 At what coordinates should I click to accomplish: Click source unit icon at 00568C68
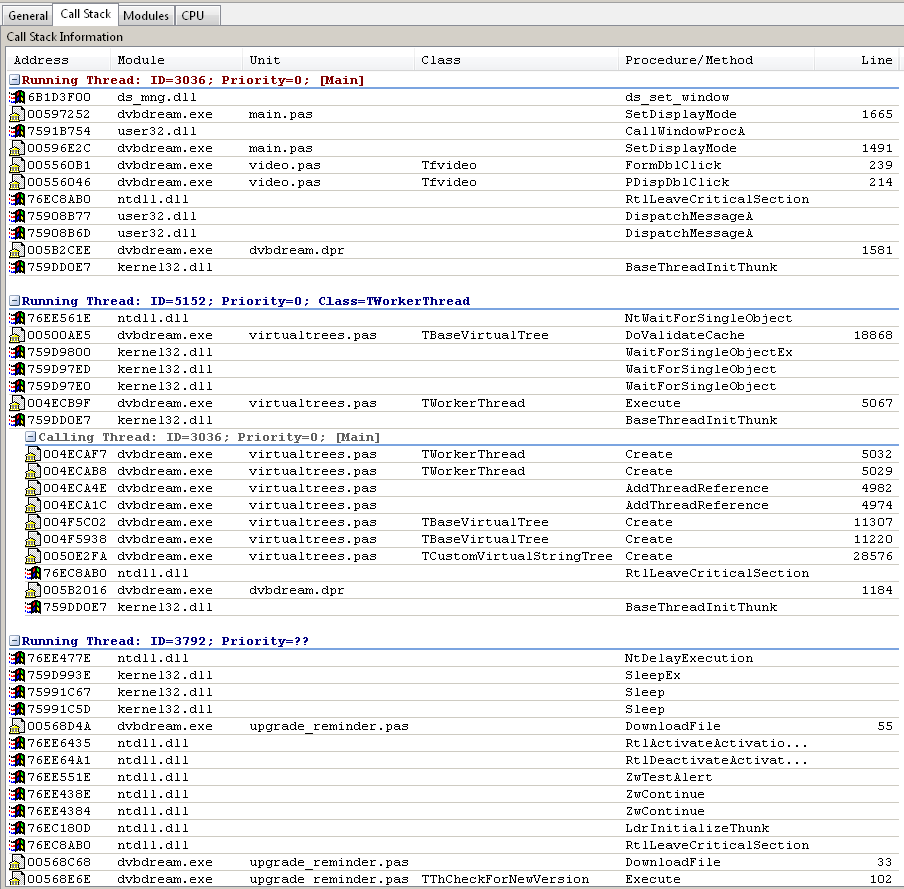pos(17,862)
